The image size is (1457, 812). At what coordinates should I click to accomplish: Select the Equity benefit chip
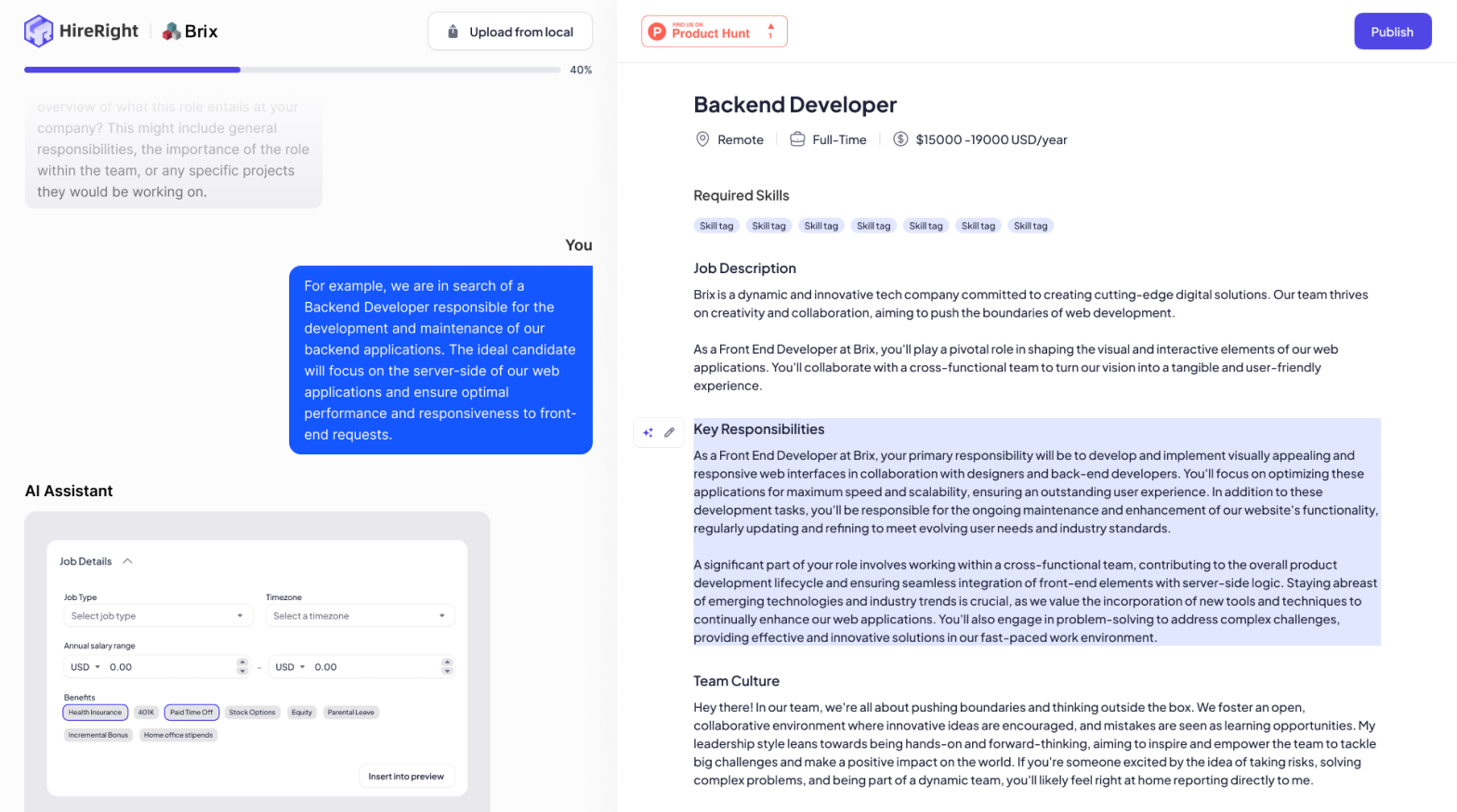pos(302,713)
